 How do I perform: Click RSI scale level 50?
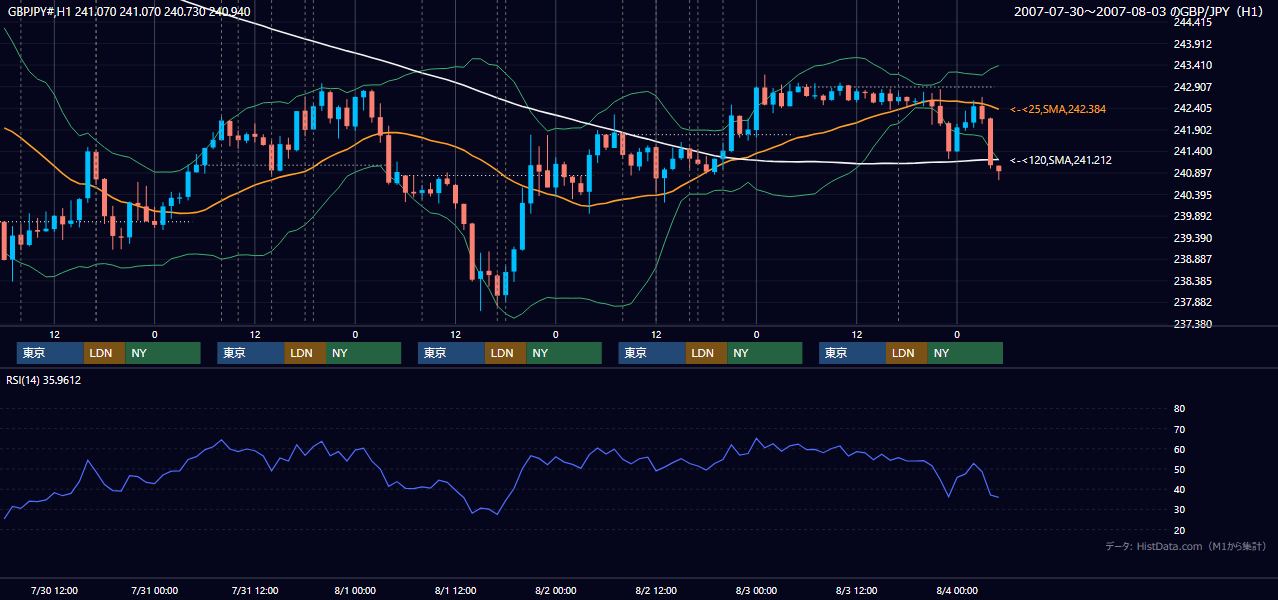click(1179, 470)
